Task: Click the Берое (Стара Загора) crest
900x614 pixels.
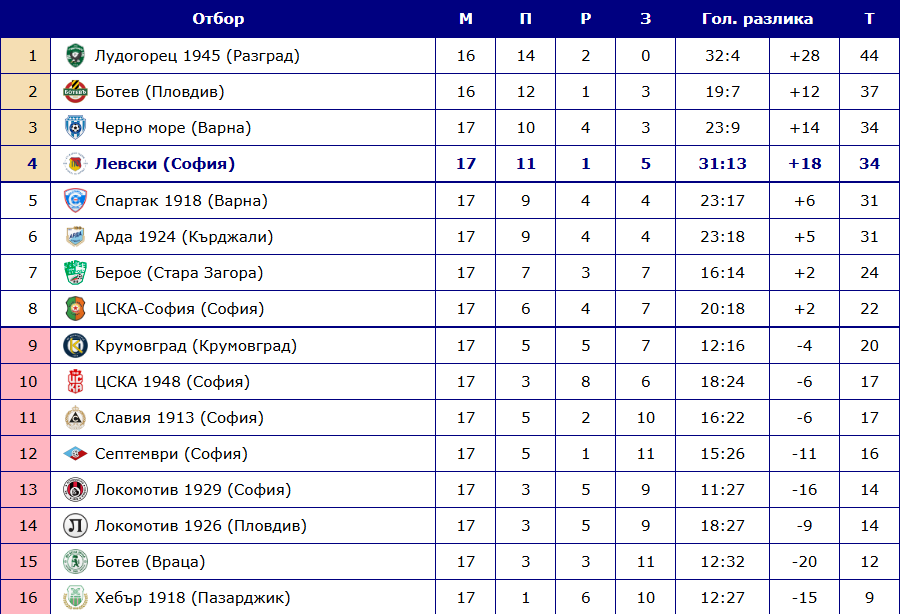Action: (x=75, y=273)
